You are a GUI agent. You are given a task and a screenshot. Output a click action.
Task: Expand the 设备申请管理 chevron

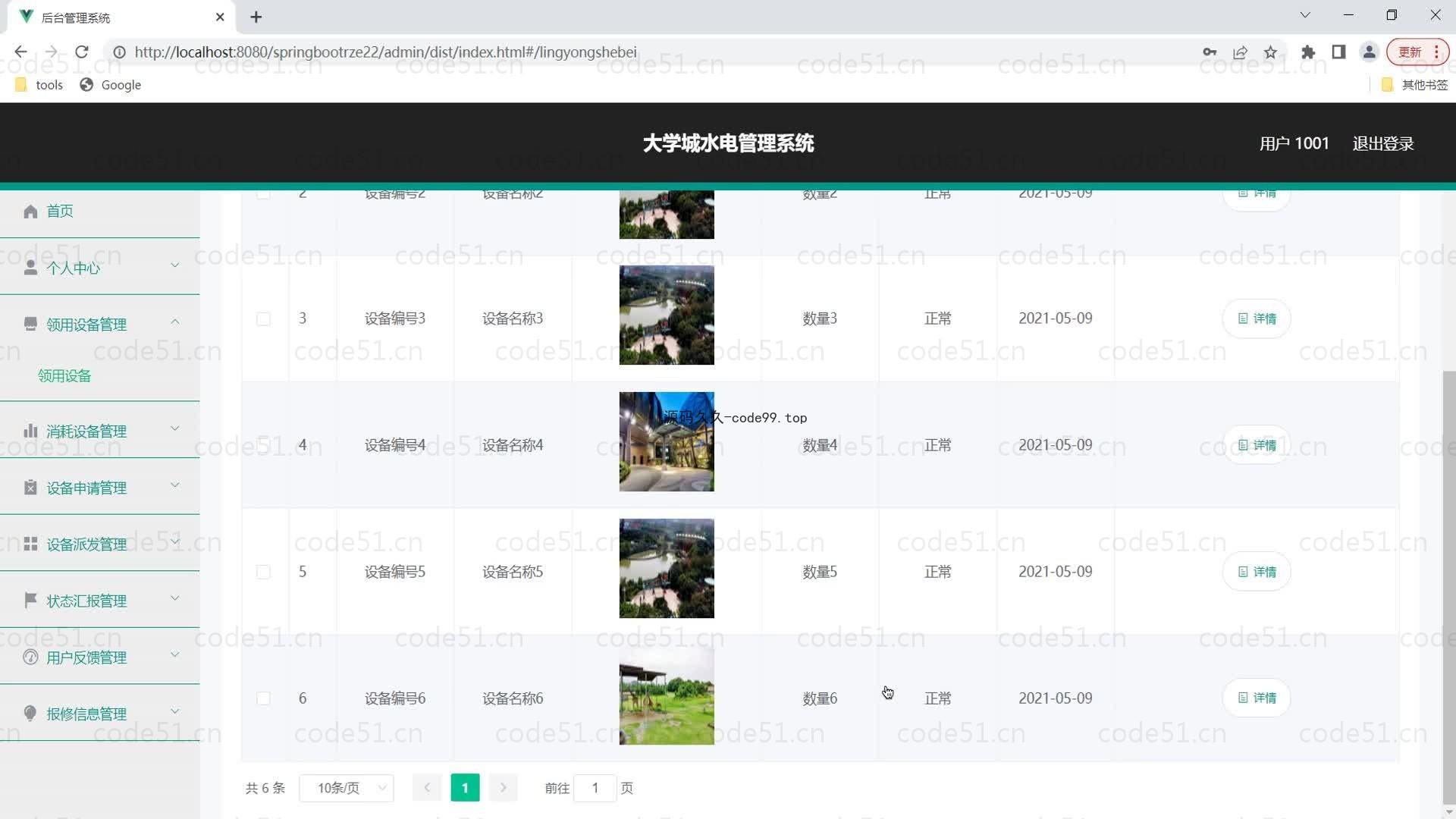click(175, 485)
